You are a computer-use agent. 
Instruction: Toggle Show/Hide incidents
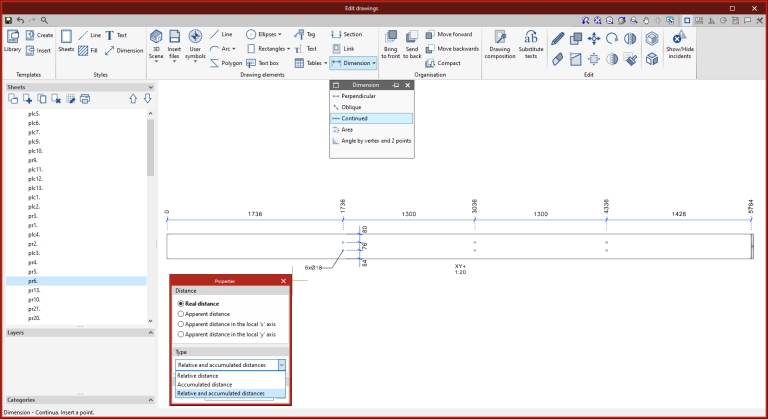point(679,44)
